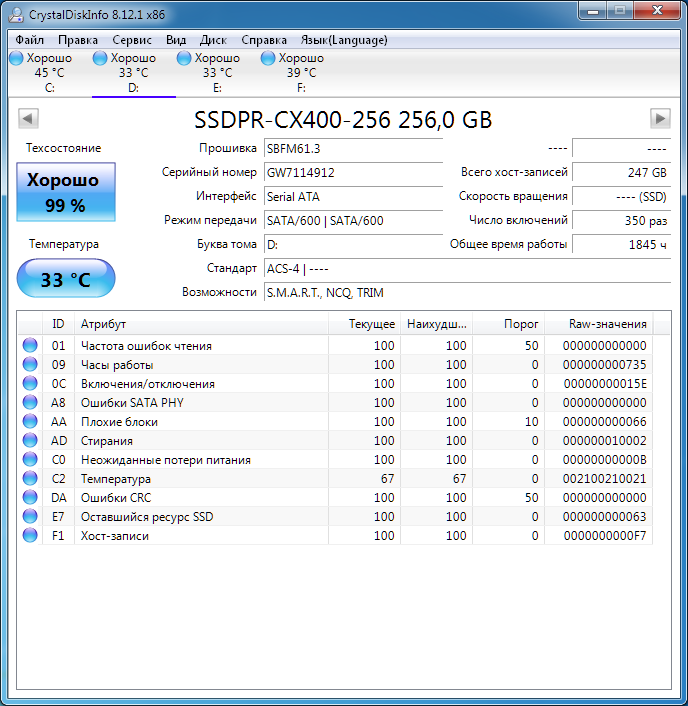
Task: Select the Ошибки CRC attribute row
Action: point(335,497)
